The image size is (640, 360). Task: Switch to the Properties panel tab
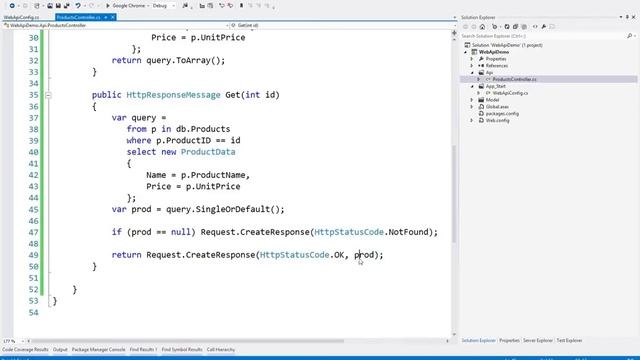pyautogui.click(x=509, y=340)
